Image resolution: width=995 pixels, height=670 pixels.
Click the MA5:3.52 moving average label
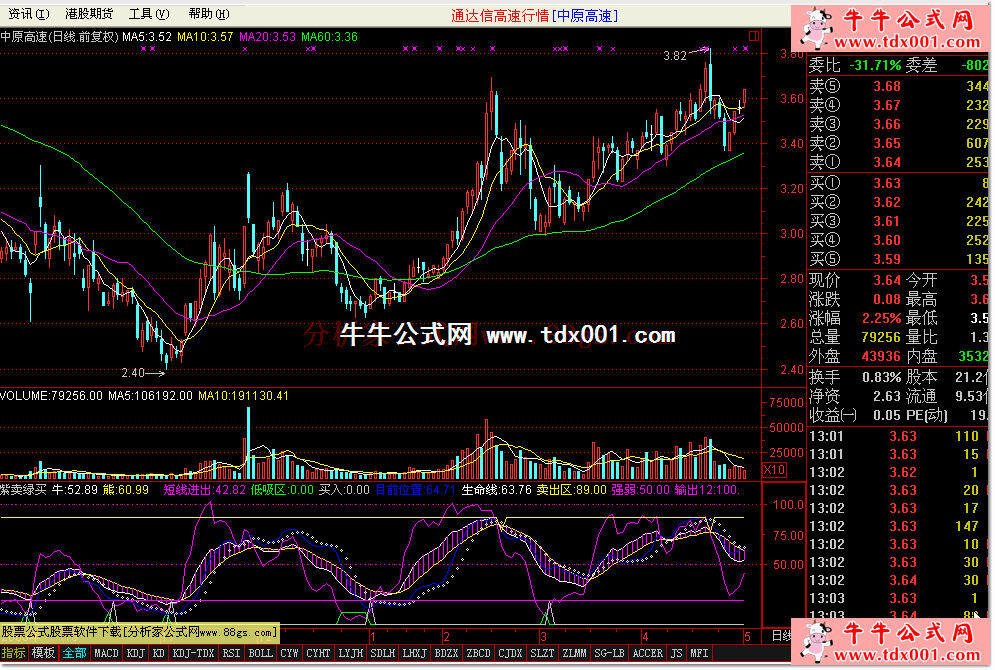click(x=147, y=37)
